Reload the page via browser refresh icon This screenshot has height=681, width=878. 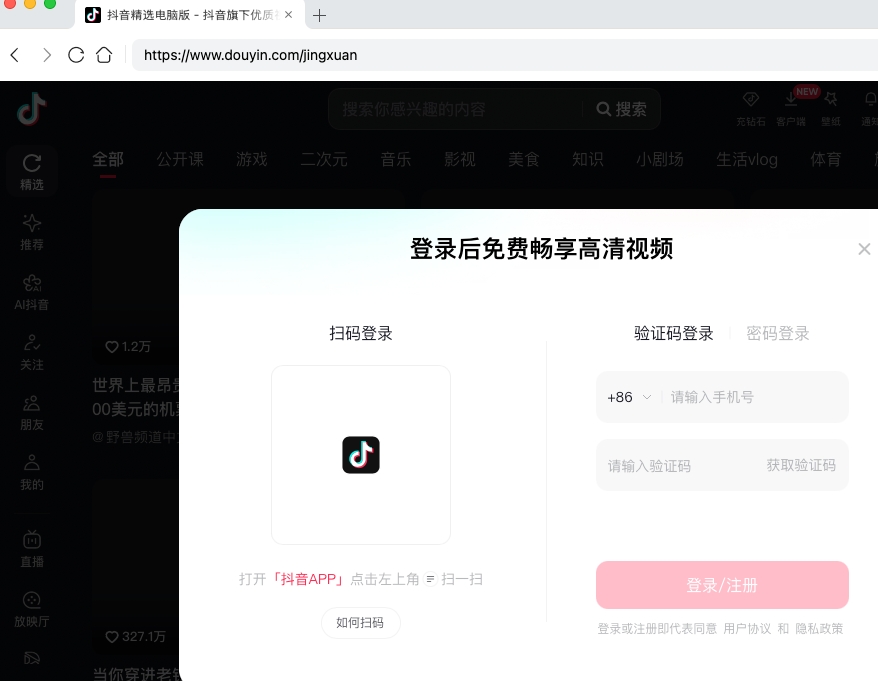point(76,55)
